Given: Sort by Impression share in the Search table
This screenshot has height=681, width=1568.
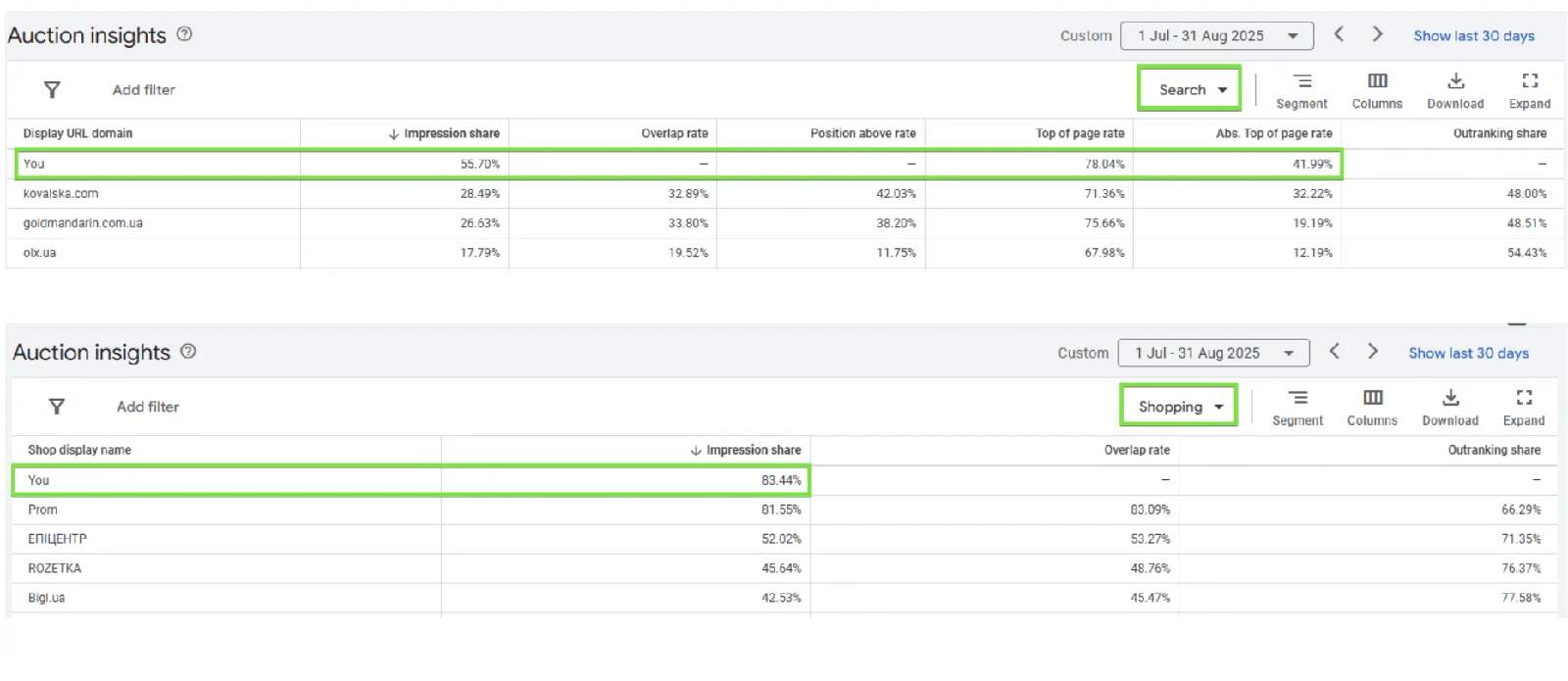Looking at the screenshot, I should tap(444, 133).
